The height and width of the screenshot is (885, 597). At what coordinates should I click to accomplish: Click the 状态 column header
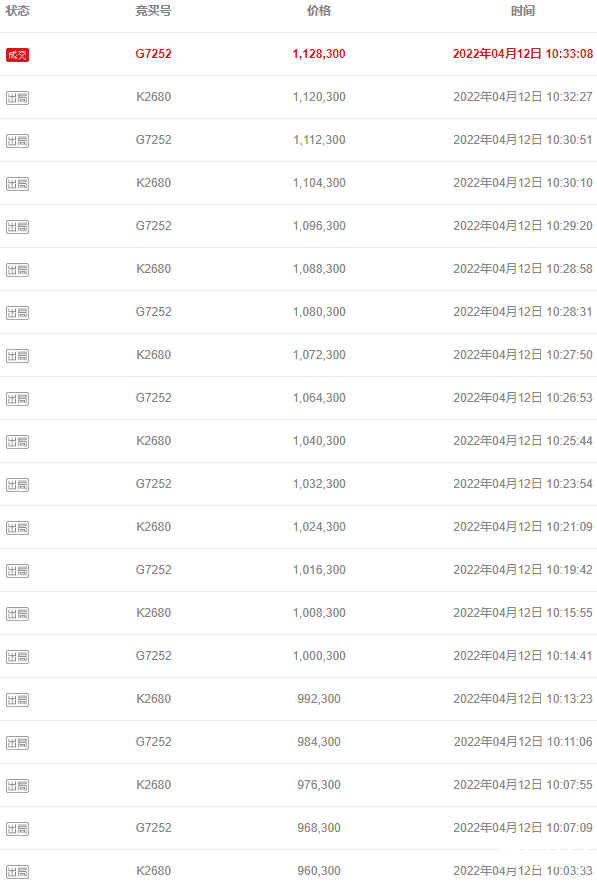[17, 11]
